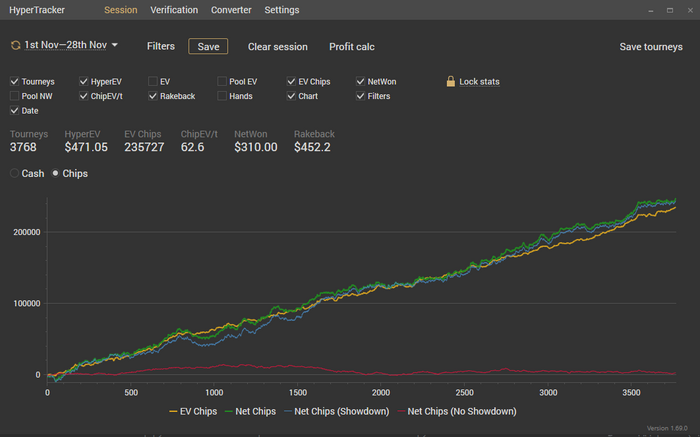Viewport: 700px width, 437px height.
Task: Click the 2000 x-axis label
Action: [x=381, y=393]
